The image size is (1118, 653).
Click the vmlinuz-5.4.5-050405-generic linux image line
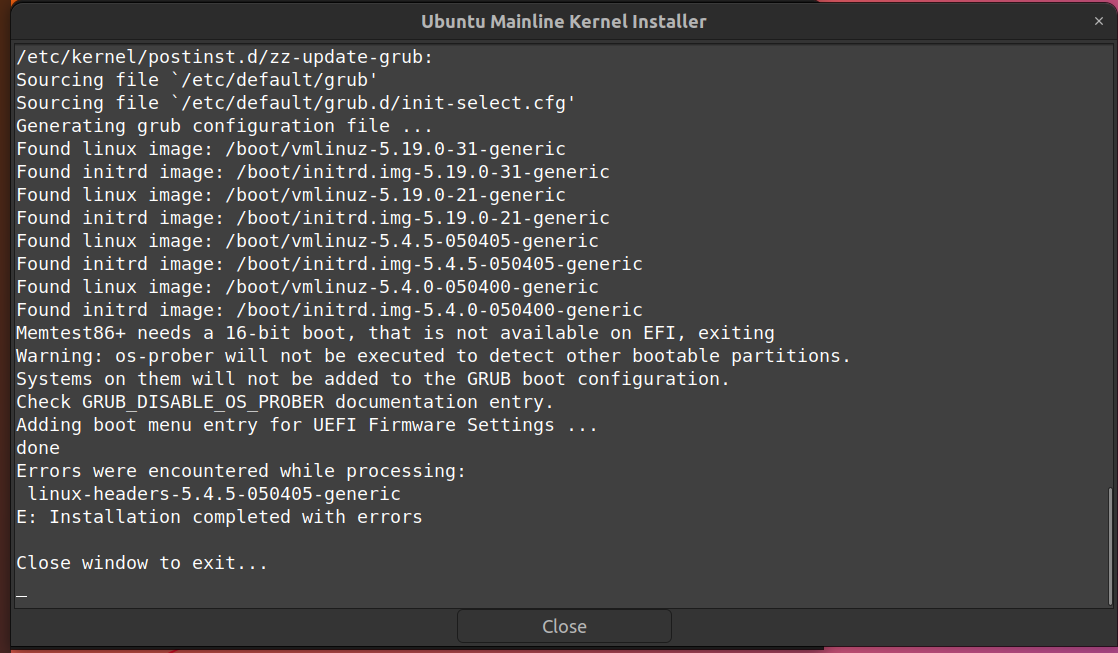pyautogui.click(x=307, y=241)
